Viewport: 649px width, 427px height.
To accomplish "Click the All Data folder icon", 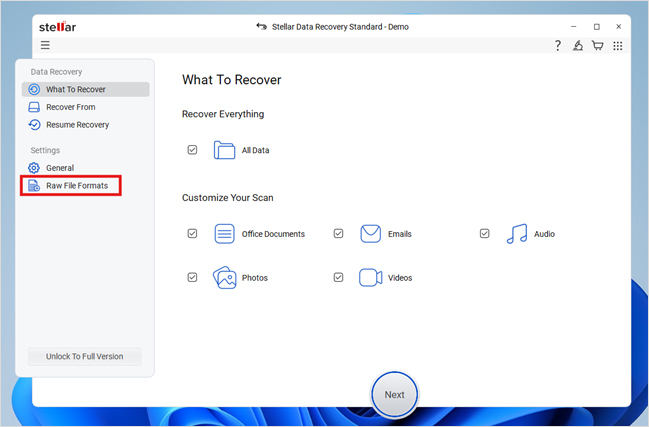I will point(224,150).
